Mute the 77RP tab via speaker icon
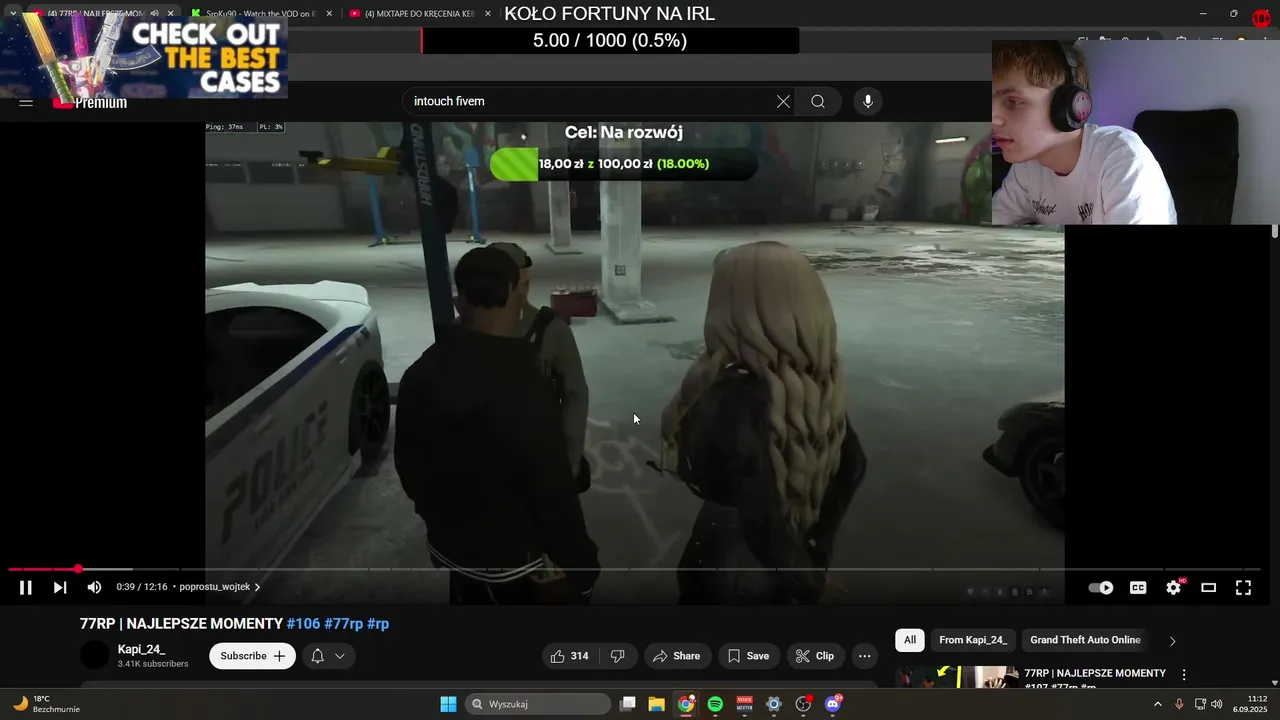The height and width of the screenshot is (720, 1280). click(x=154, y=14)
